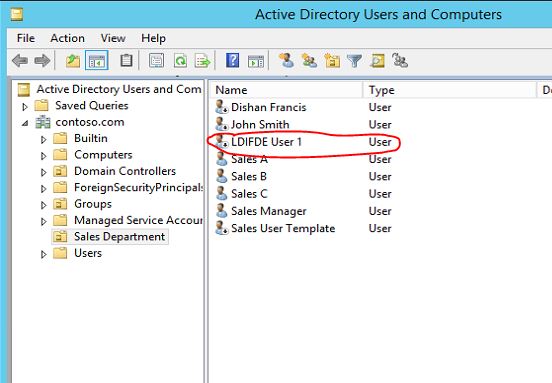This screenshot has width=552, height=383.
Task: Select the LDIFDE User 1 entry
Action: click(x=266, y=142)
